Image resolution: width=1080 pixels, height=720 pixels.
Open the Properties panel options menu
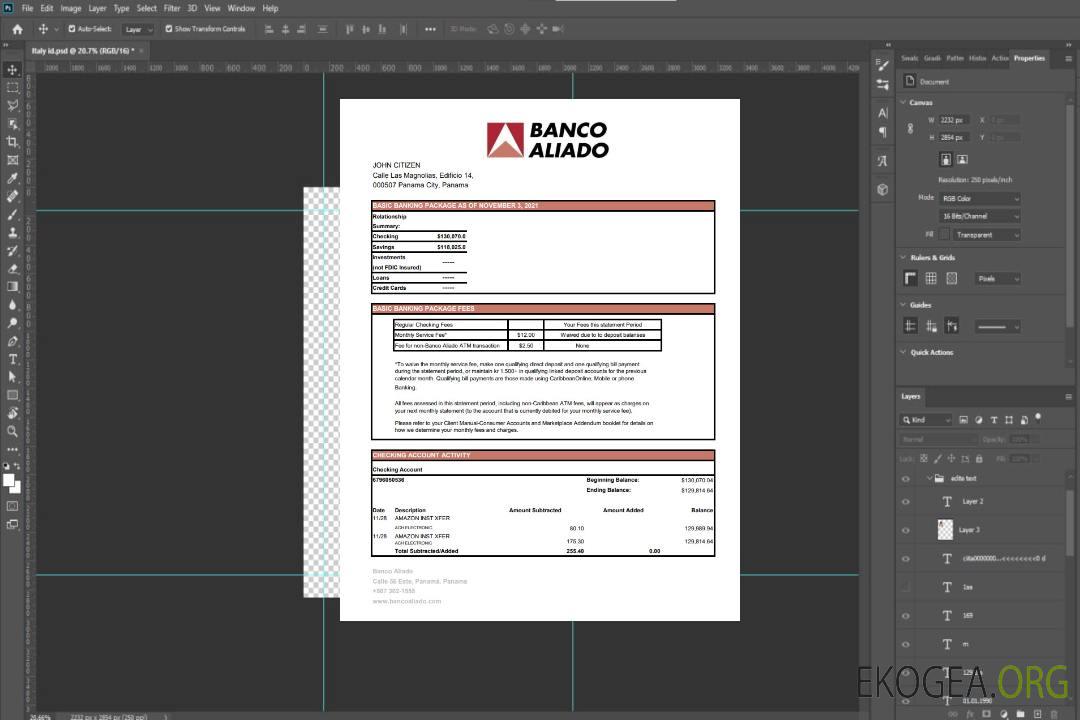1068,59
